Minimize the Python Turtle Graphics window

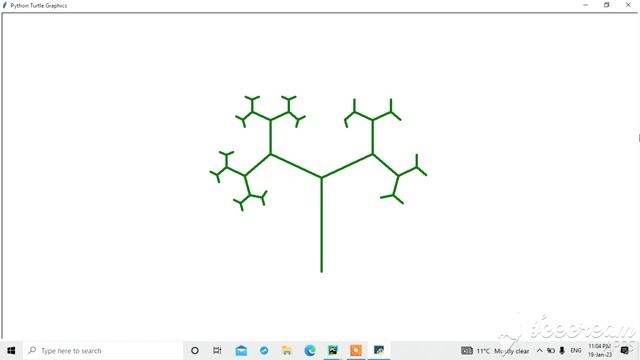point(586,5)
